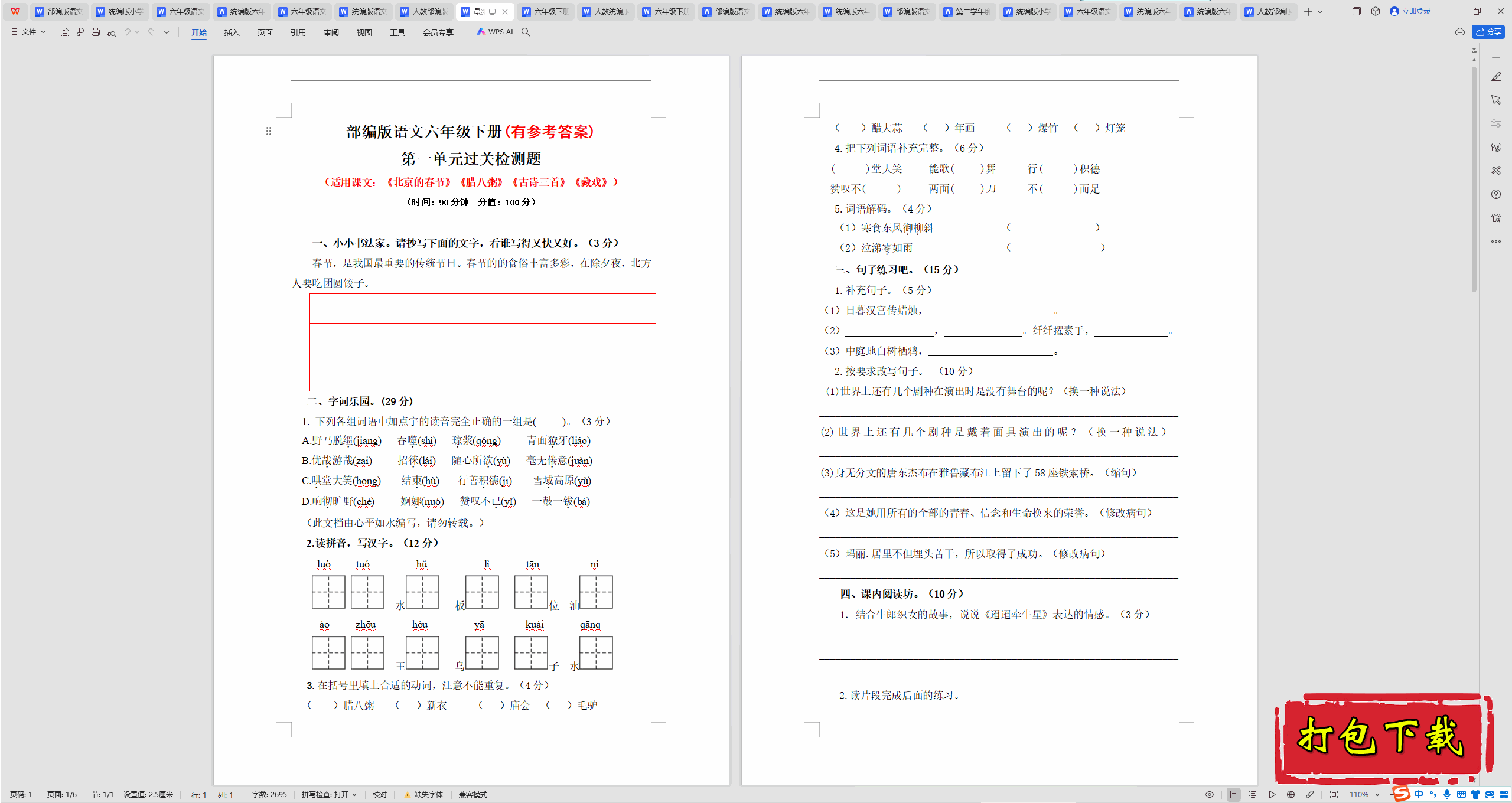
Task: Open the settings sliders icon in right sidebar
Action: pyautogui.click(x=1496, y=123)
